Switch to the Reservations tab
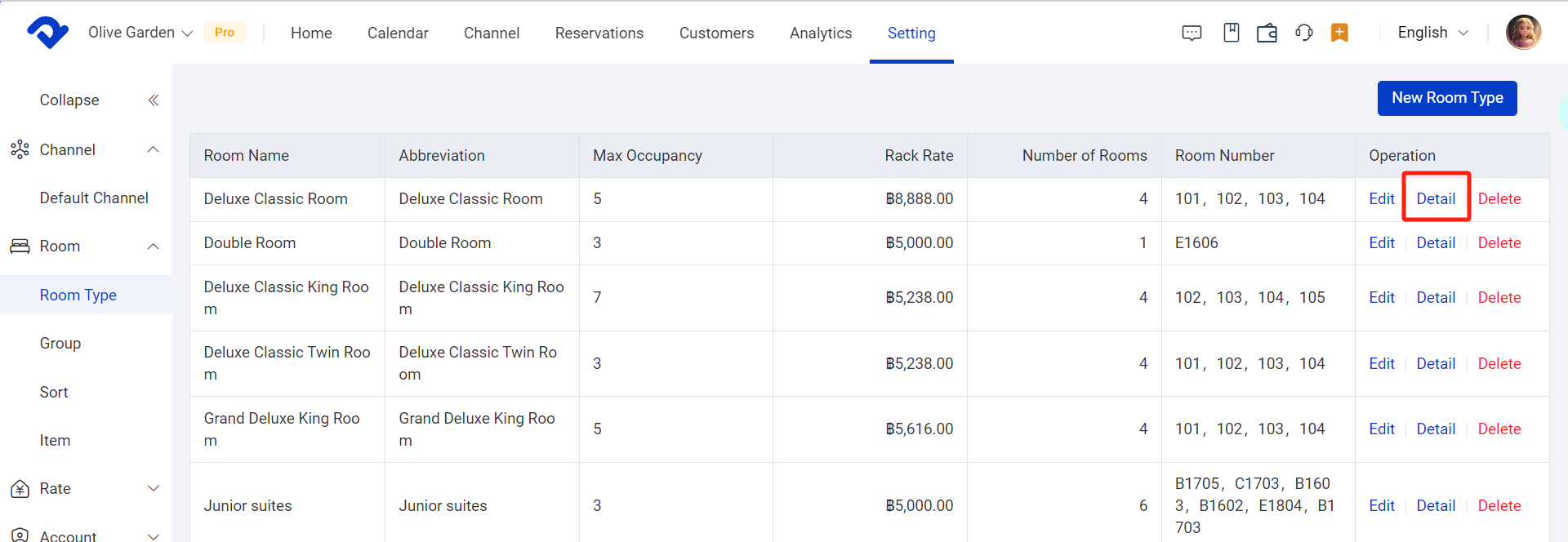The image size is (1568, 542). 599,33
